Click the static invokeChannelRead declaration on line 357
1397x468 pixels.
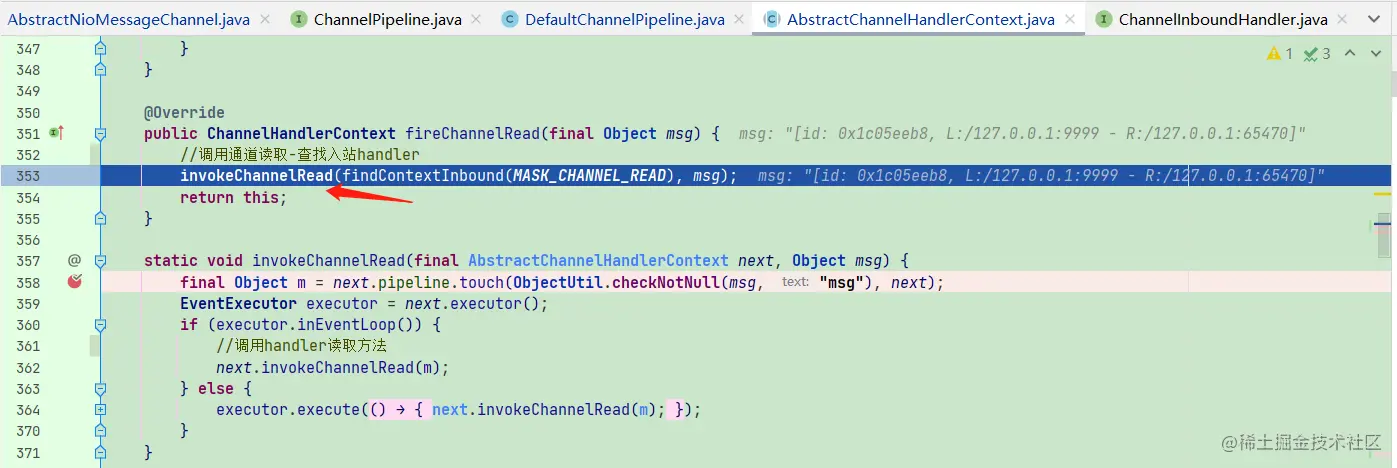pos(328,261)
